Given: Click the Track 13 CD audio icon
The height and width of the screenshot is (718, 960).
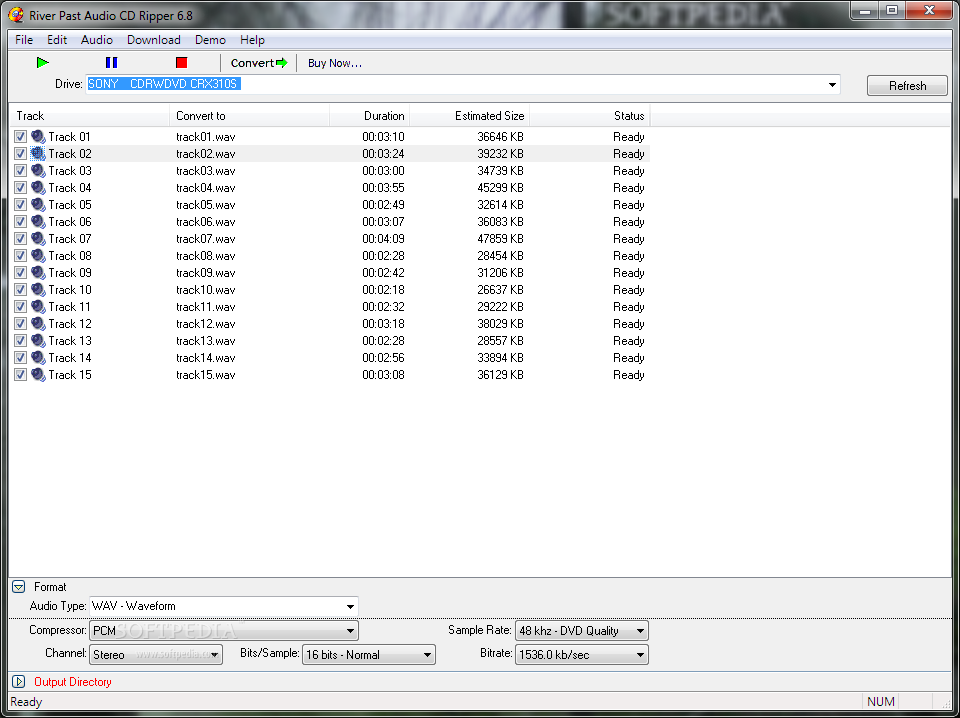Looking at the screenshot, I should pos(38,340).
